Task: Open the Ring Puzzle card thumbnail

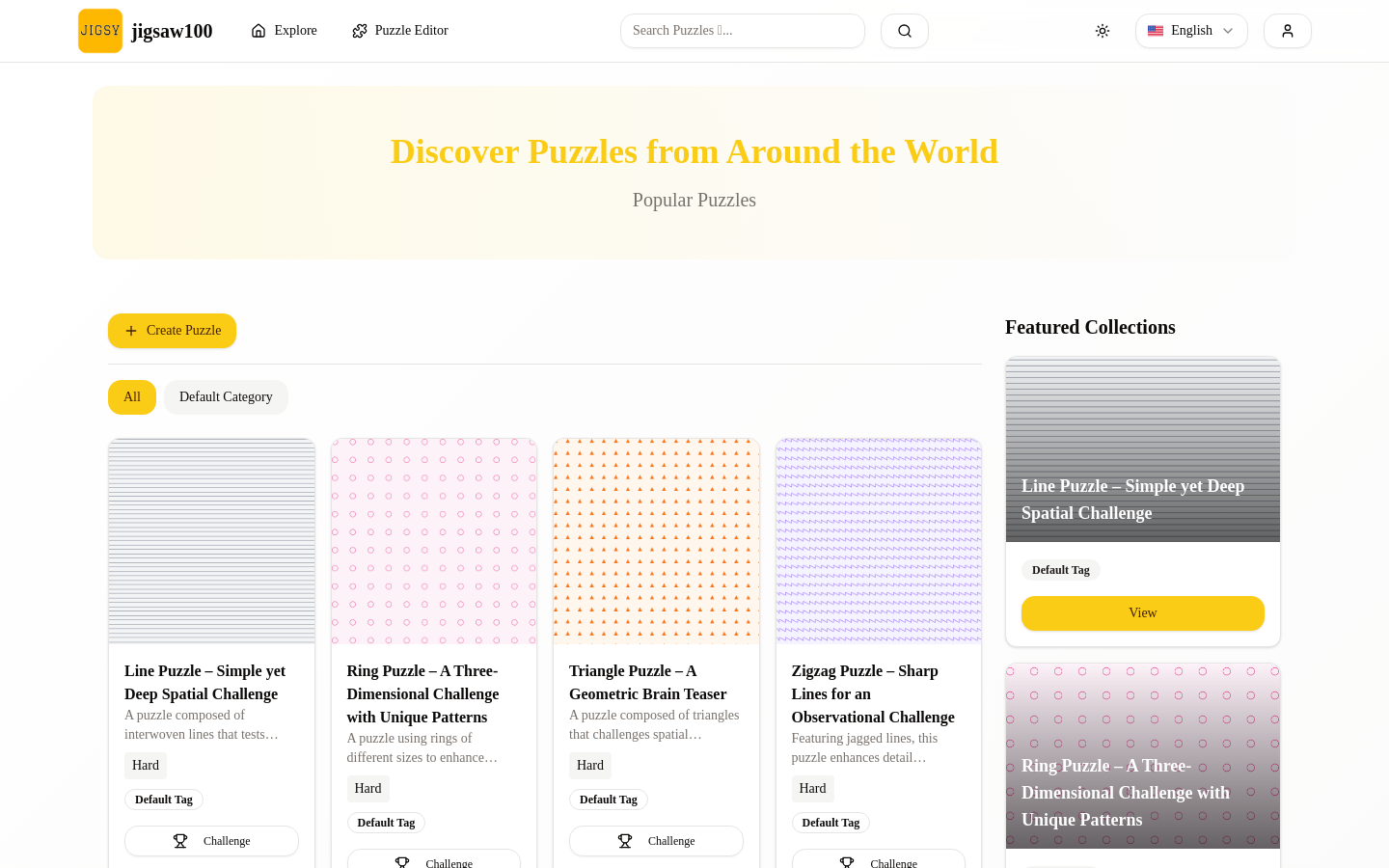Action: (x=434, y=541)
